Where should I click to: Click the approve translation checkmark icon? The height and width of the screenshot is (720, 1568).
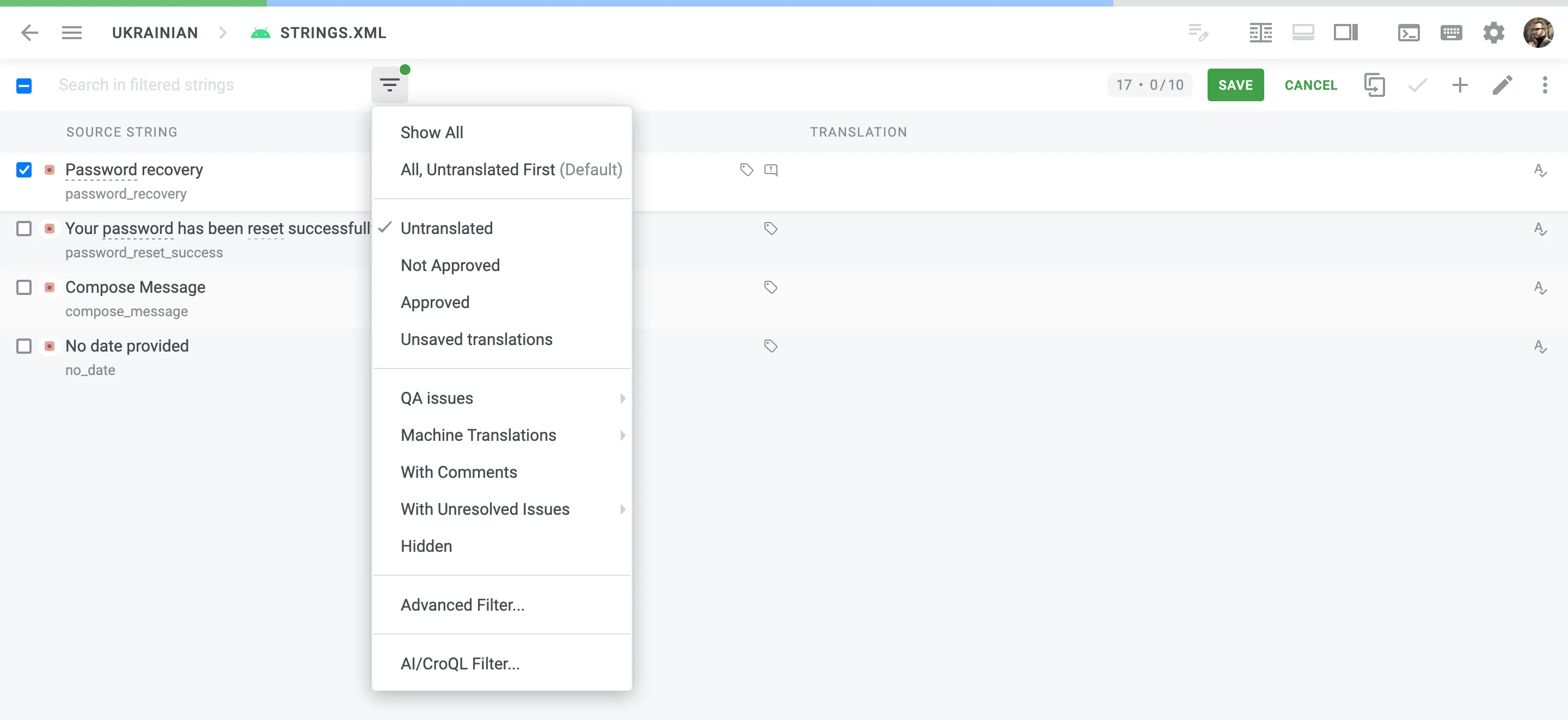(x=1418, y=84)
